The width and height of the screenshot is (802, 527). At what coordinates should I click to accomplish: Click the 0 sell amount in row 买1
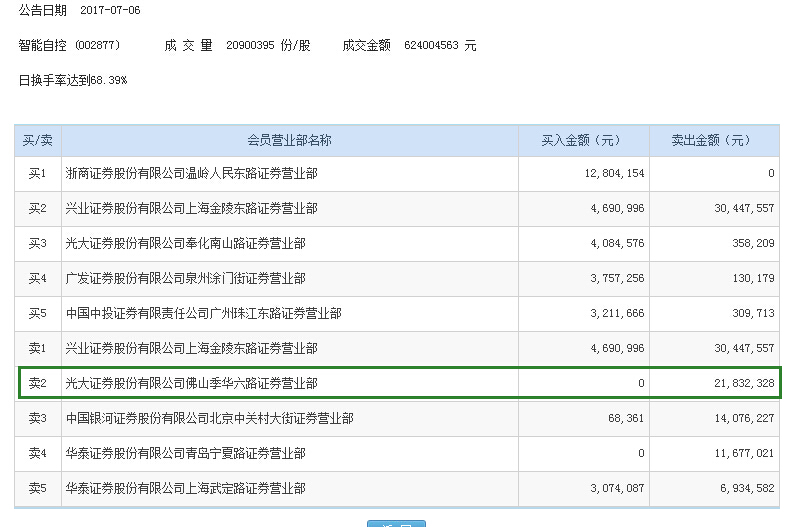click(x=771, y=173)
